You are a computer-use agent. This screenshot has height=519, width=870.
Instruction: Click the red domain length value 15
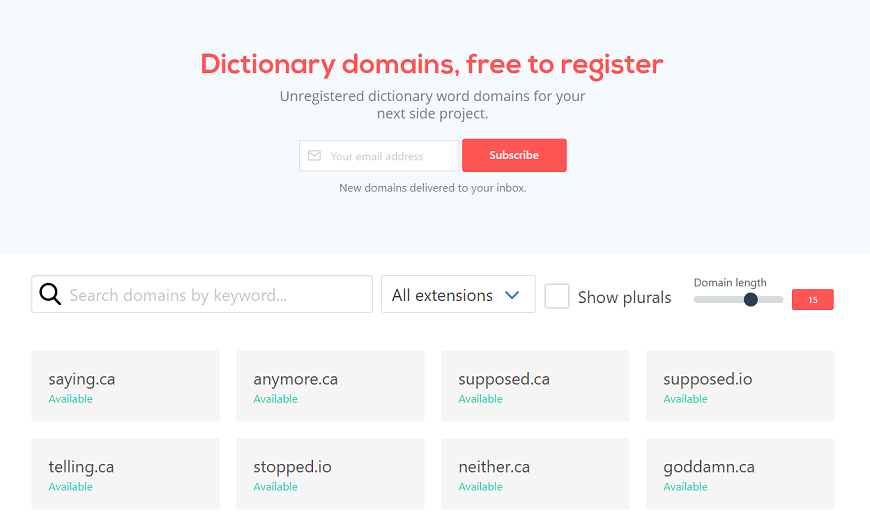click(x=812, y=300)
